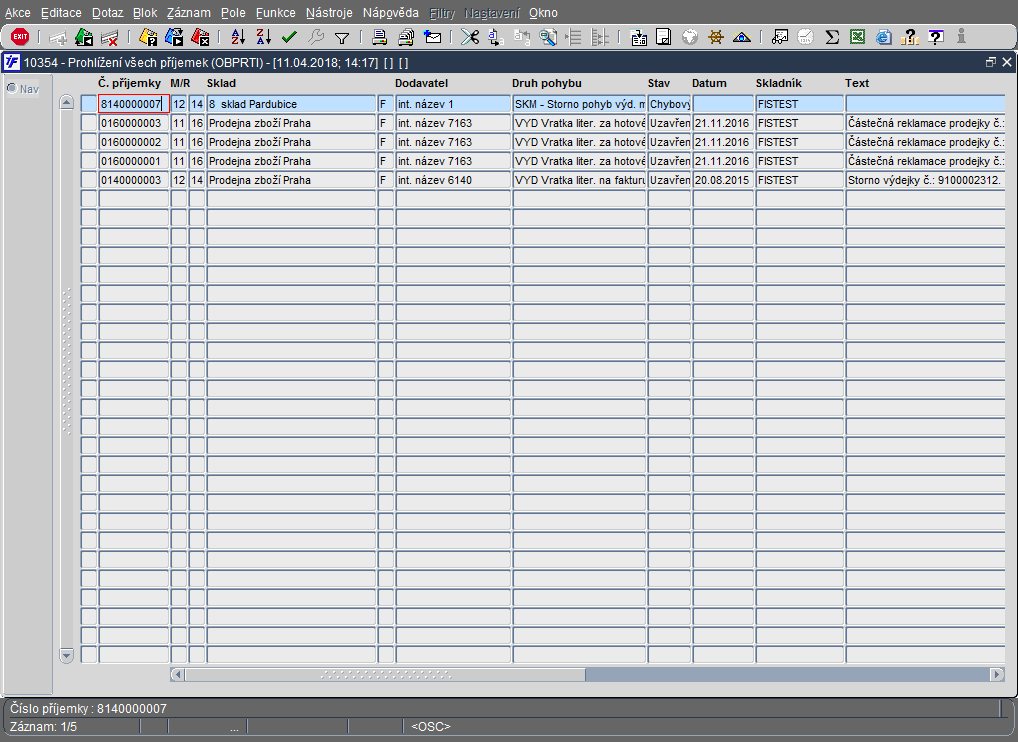1018x742 pixels.
Task: Open the Editace menu
Action: 61,13
